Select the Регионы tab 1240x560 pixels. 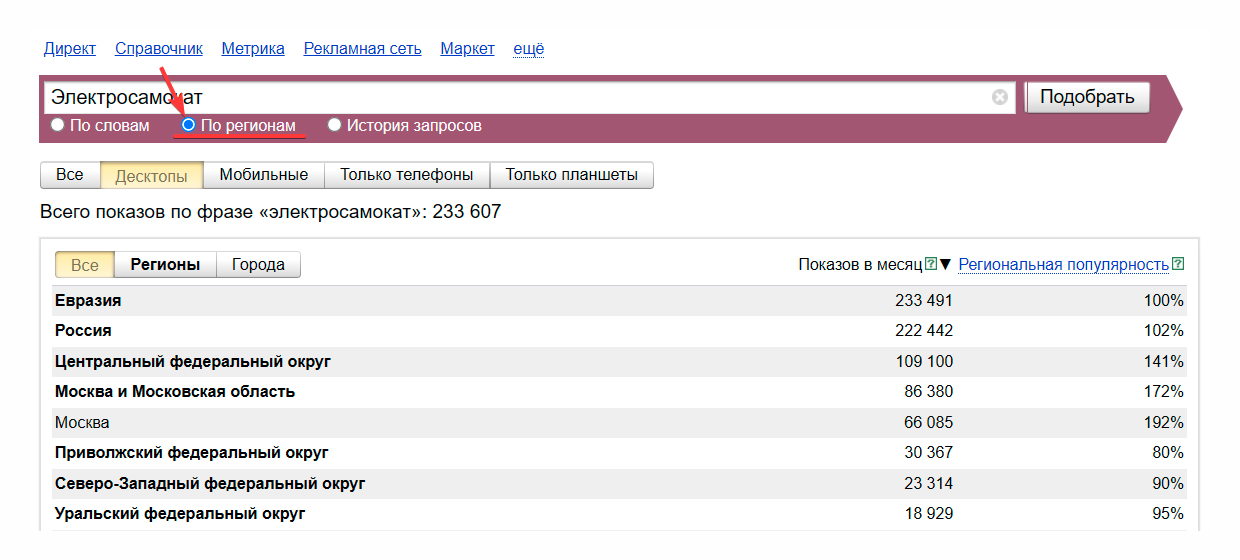click(x=166, y=265)
